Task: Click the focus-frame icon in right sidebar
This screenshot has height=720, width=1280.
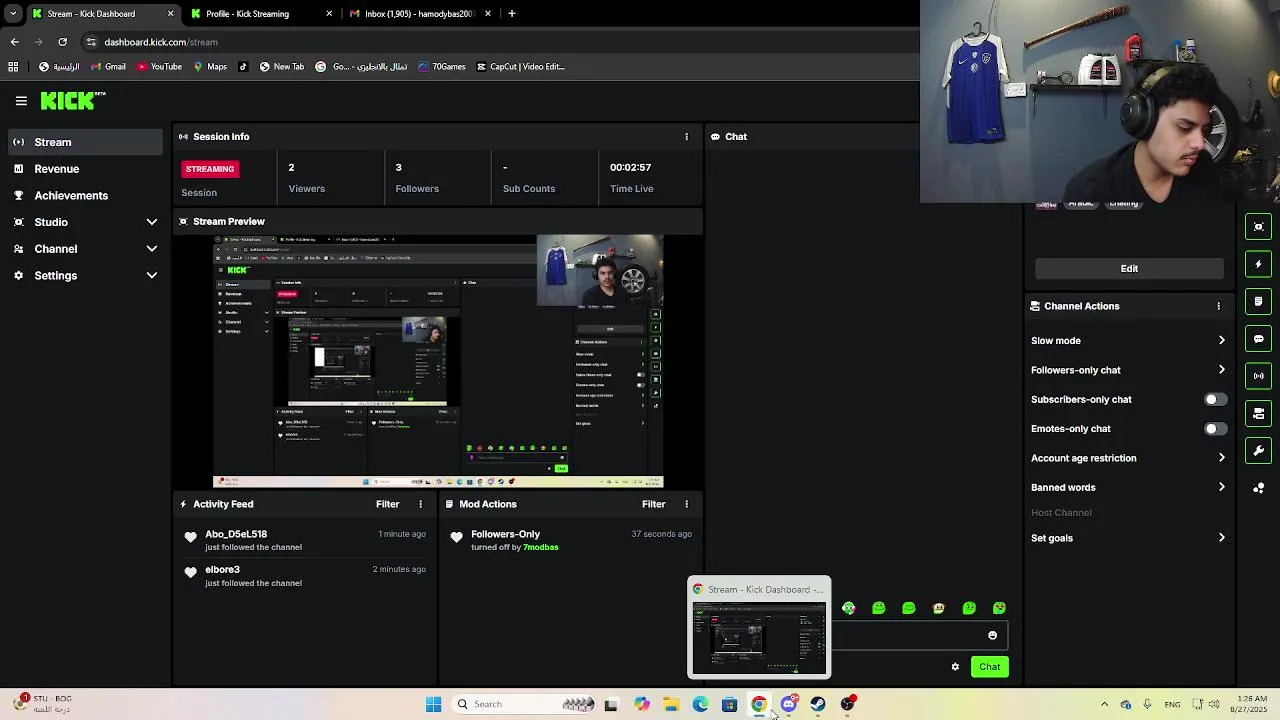Action: pos(1259,226)
